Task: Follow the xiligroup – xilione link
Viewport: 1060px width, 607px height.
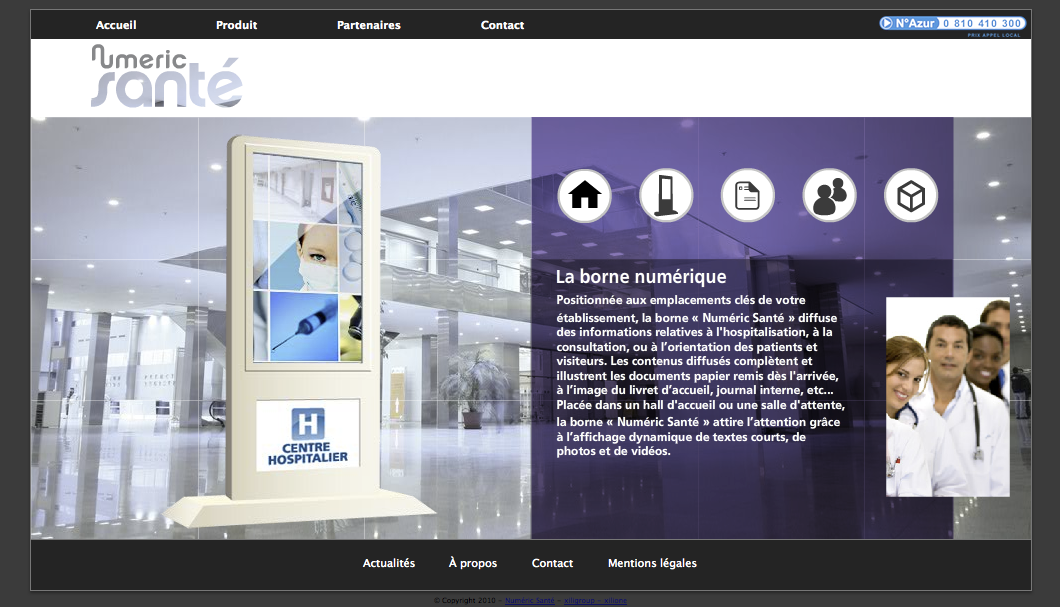Action: click(x=596, y=600)
